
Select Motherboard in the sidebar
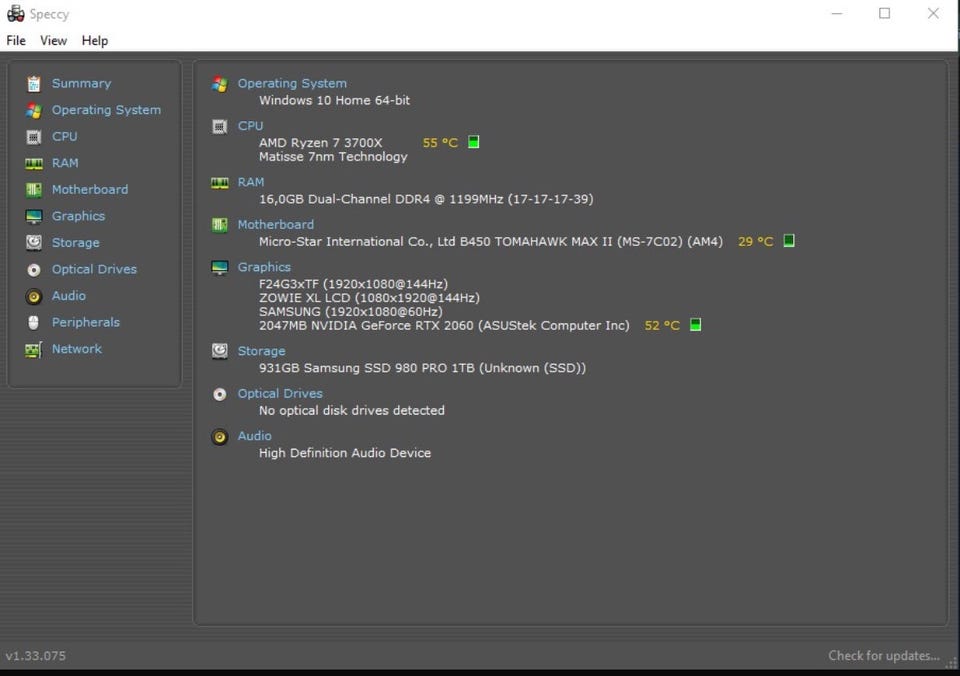click(90, 190)
